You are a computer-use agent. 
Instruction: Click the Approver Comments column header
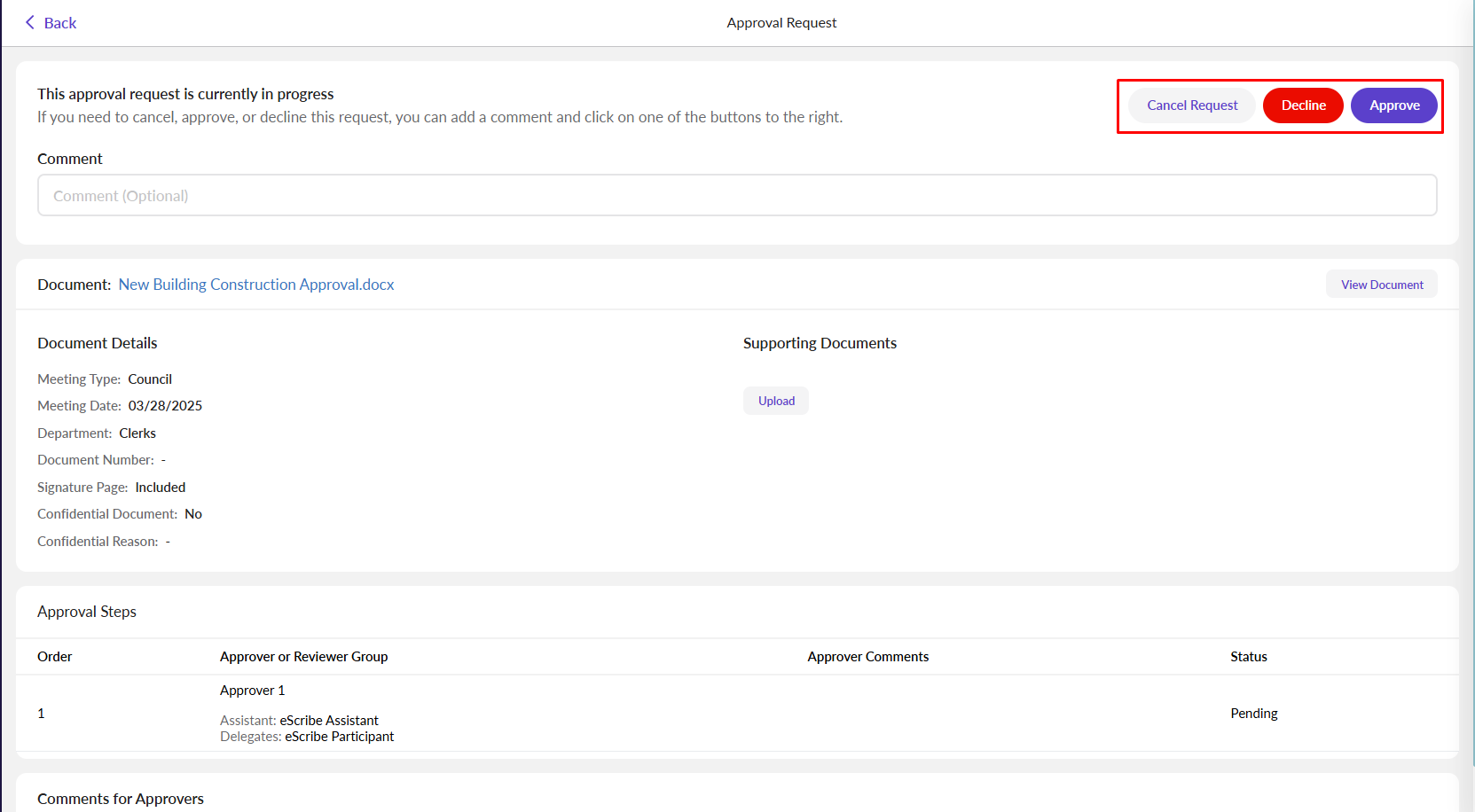tap(867, 657)
